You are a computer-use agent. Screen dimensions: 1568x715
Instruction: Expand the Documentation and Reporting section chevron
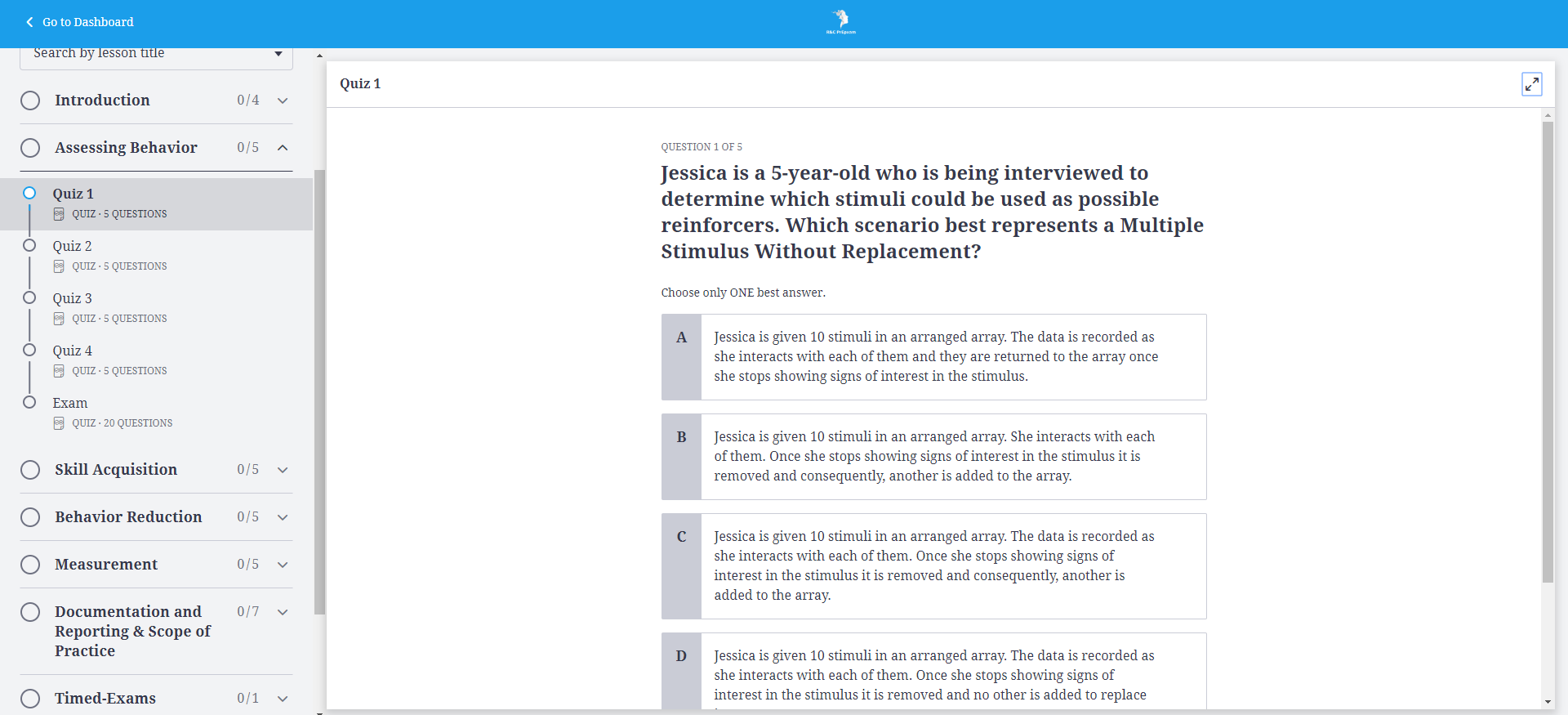pos(283,612)
